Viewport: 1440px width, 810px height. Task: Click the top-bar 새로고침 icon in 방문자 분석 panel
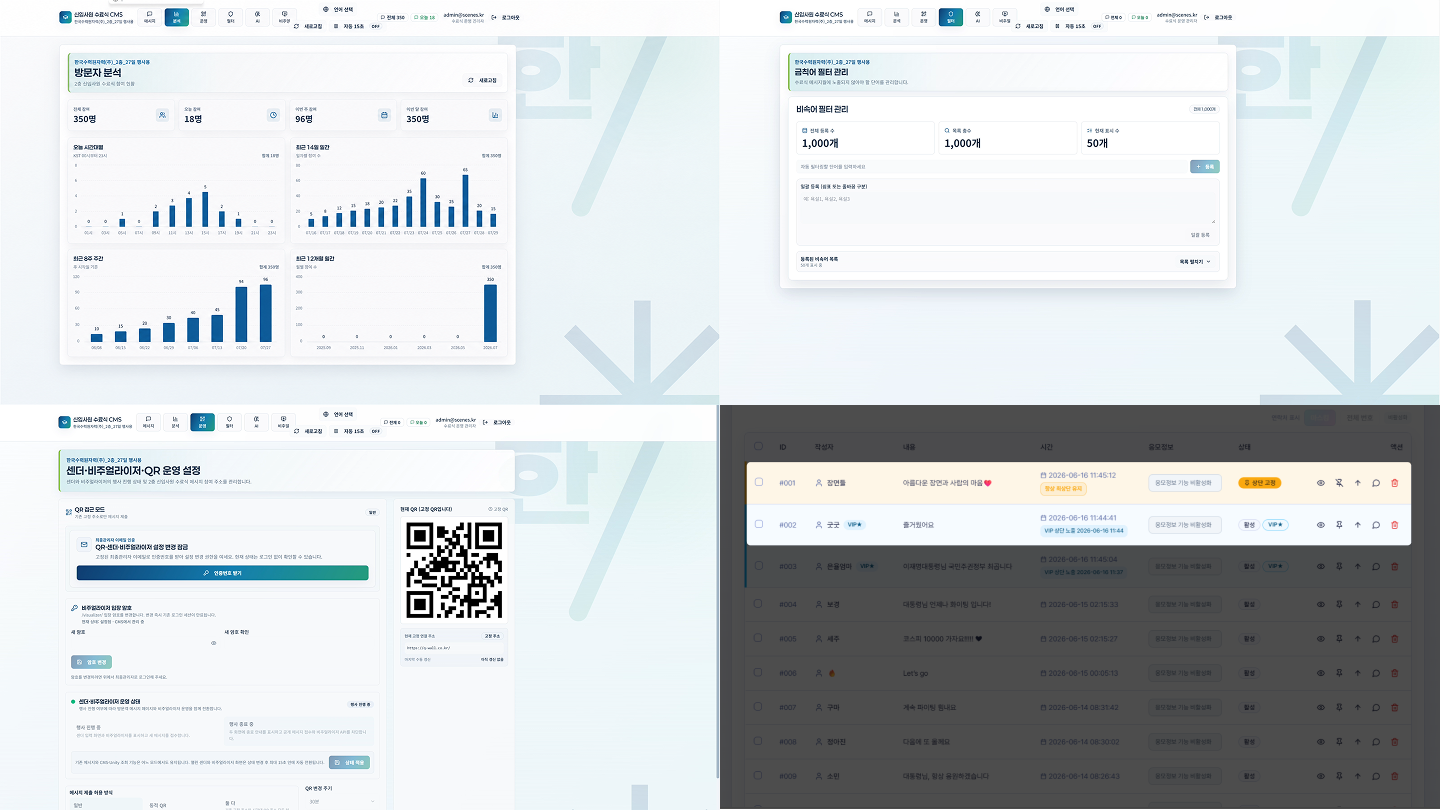296,26
